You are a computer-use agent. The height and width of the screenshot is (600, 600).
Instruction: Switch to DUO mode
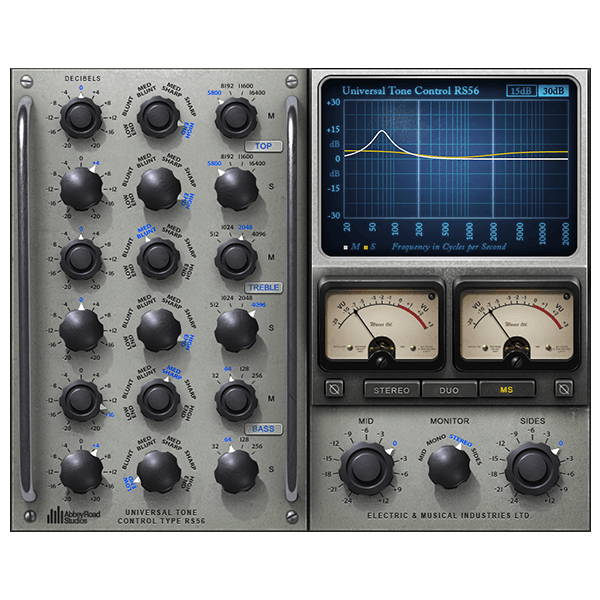[x=449, y=390]
